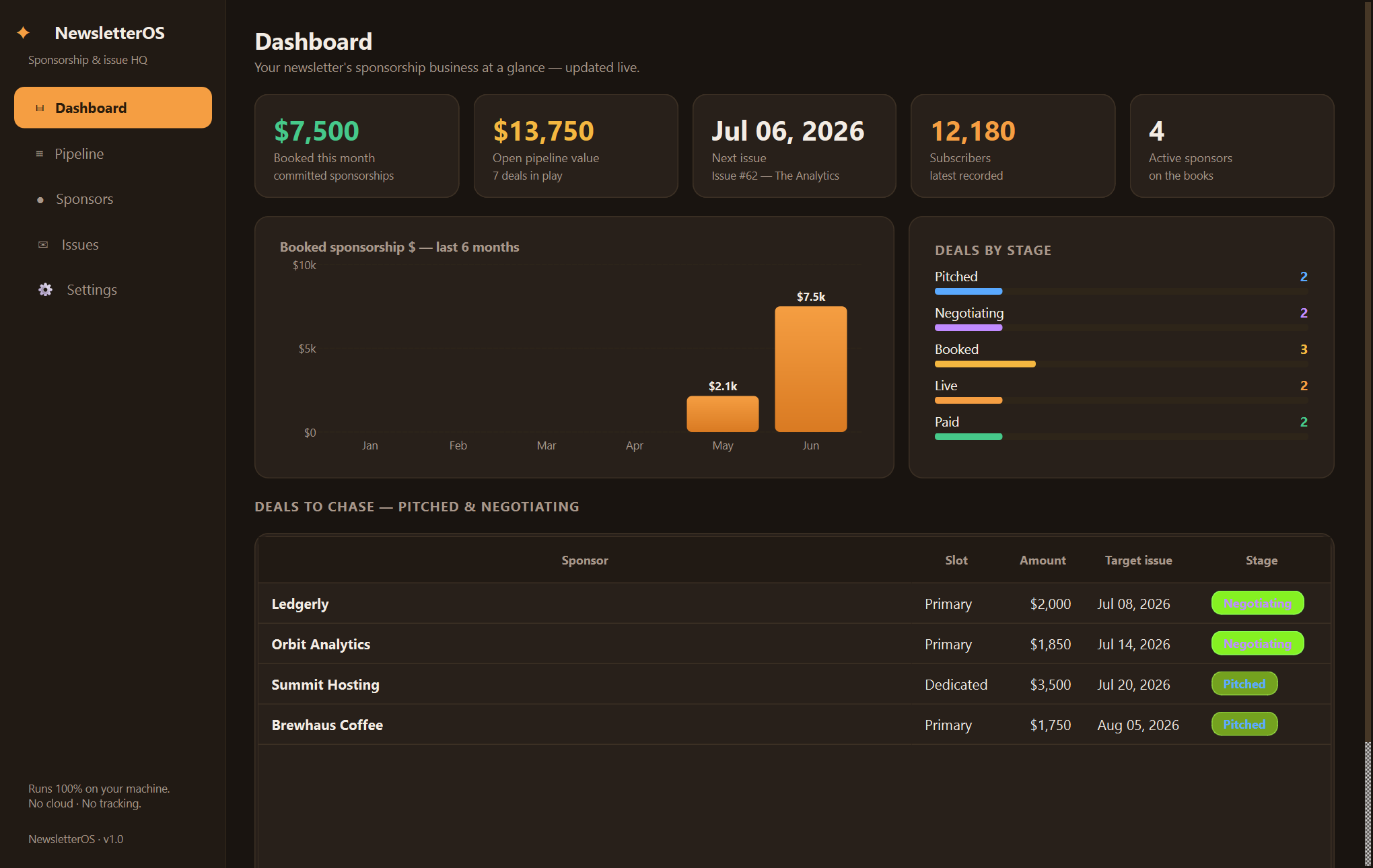Click the Negotiating stage progress bar
The image size is (1373, 868).
tap(1121, 328)
